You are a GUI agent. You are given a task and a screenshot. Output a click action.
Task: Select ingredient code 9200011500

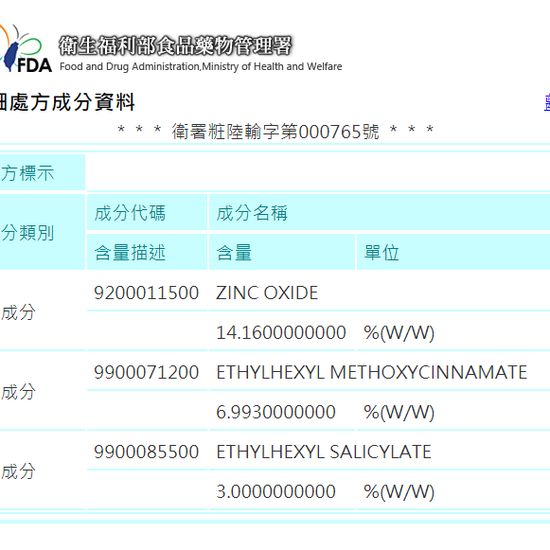click(x=146, y=293)
